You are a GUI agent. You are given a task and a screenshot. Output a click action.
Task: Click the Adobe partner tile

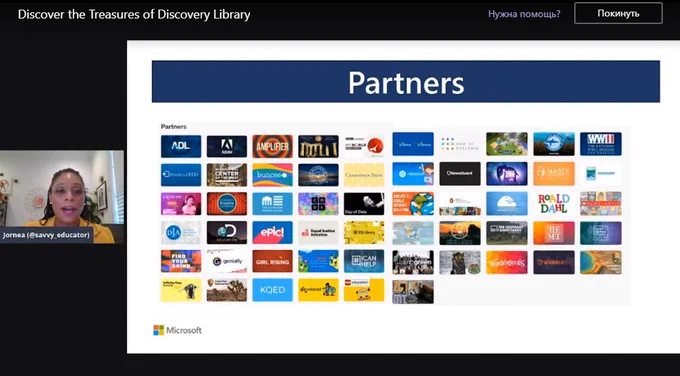point(227,146)
